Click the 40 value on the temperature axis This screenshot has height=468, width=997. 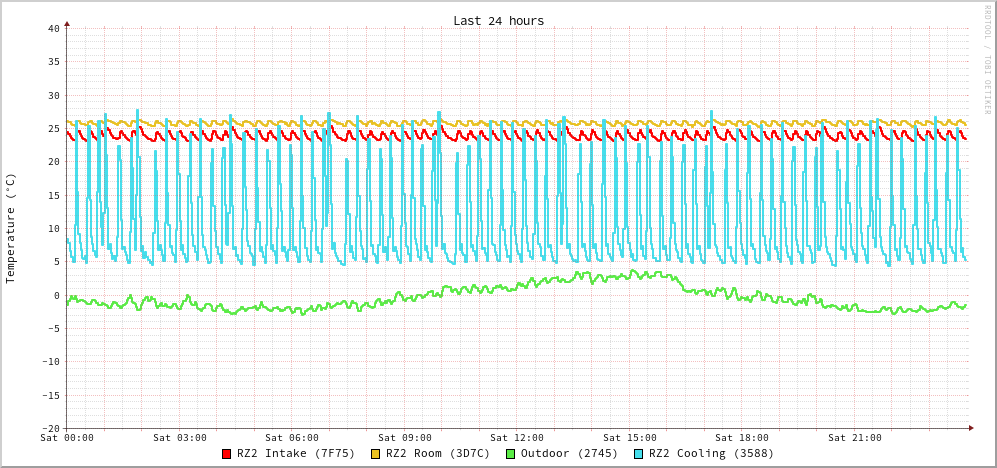(x=53, y=29)
